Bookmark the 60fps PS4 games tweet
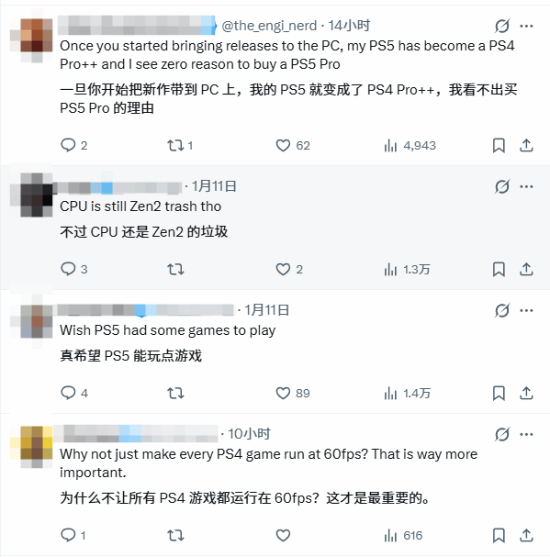Screen dimensions: 550x557 (498, 535)
